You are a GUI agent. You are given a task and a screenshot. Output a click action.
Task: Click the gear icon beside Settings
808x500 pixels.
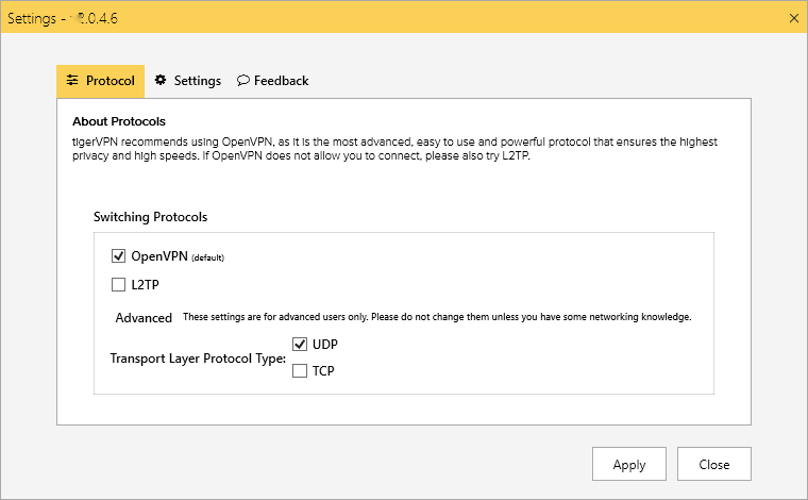160,80
